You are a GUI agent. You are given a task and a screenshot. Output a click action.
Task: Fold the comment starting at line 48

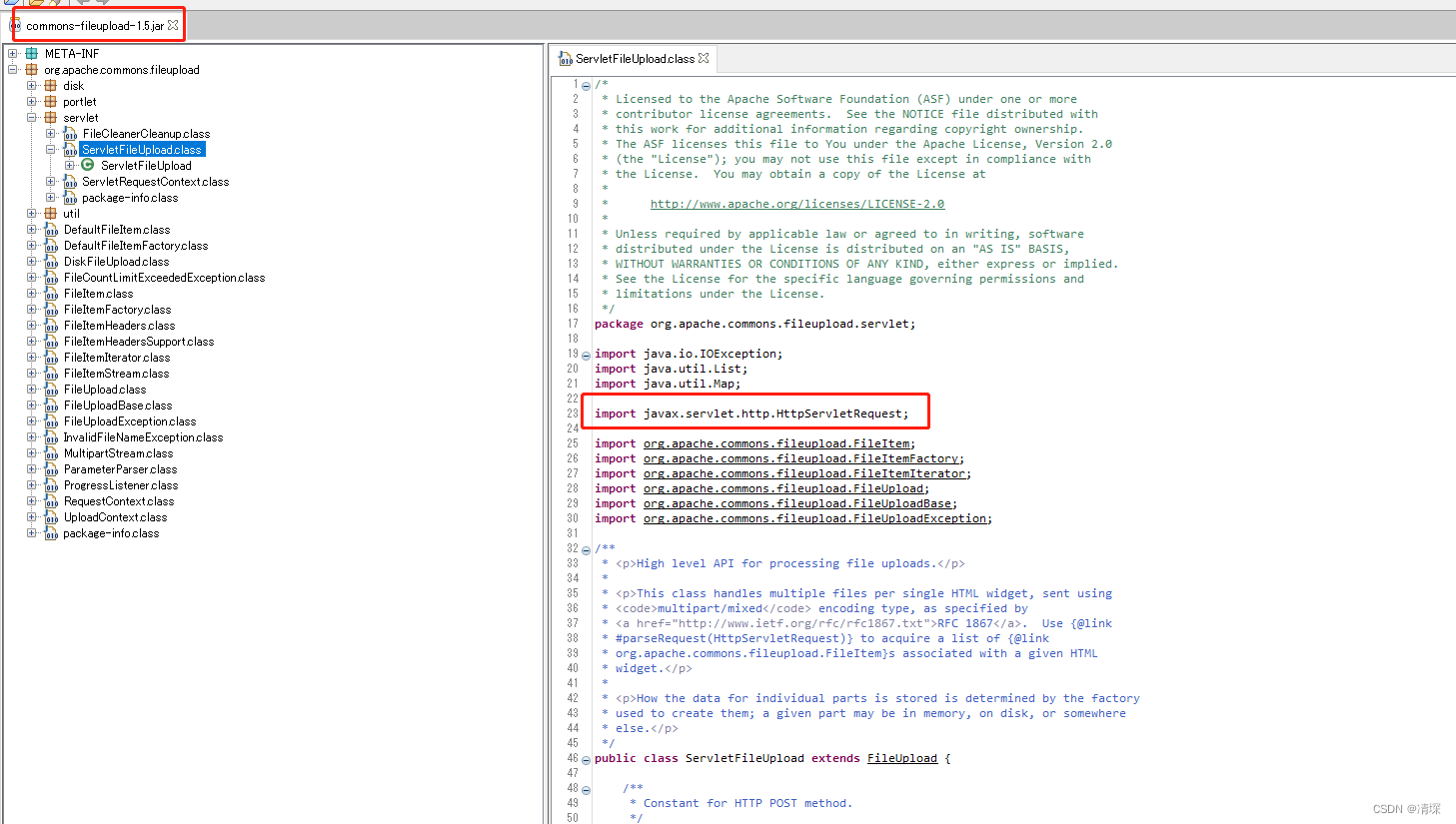tap(586, 789)
